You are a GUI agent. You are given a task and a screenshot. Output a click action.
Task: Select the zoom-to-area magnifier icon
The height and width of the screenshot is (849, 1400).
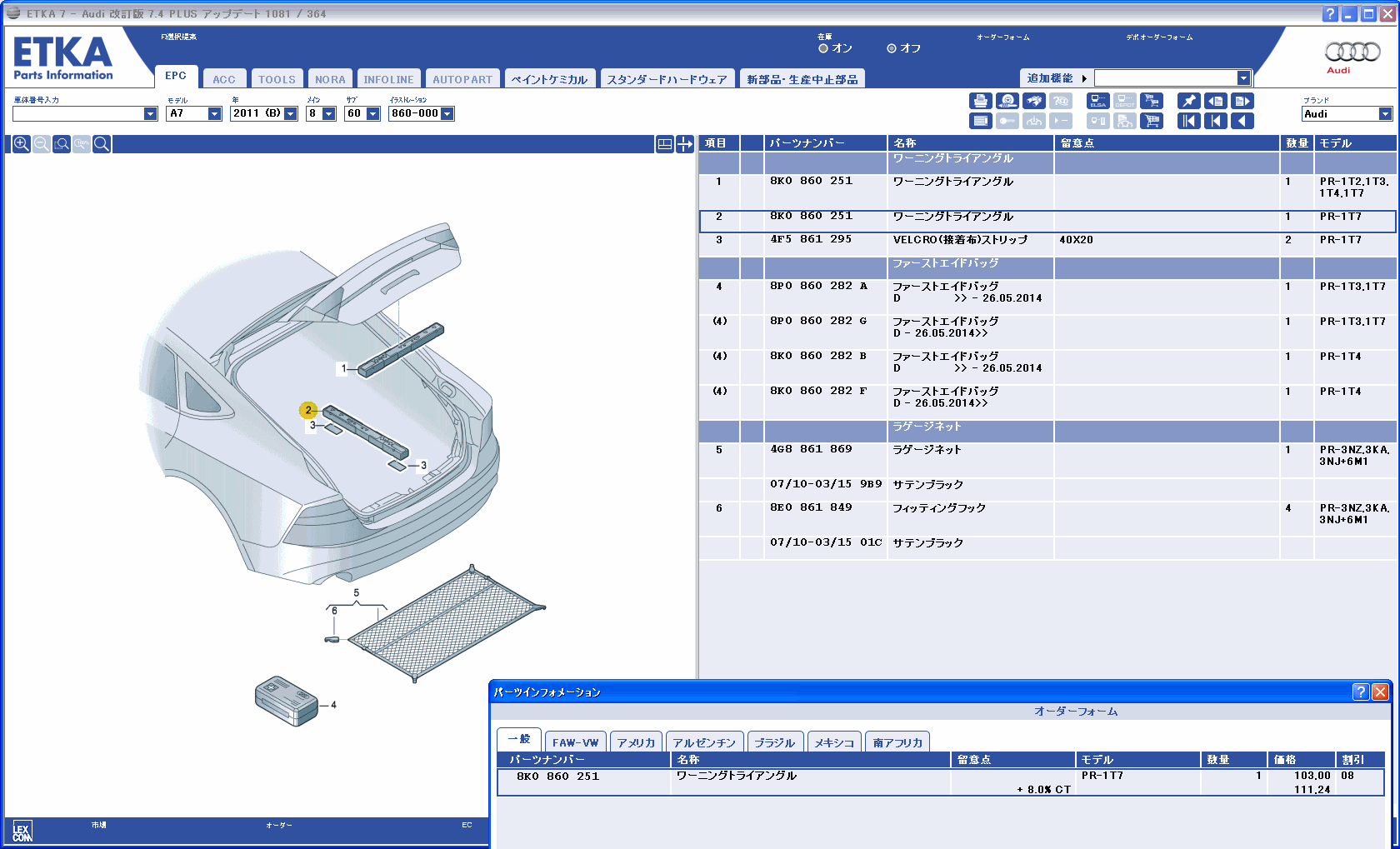[62, 144]
